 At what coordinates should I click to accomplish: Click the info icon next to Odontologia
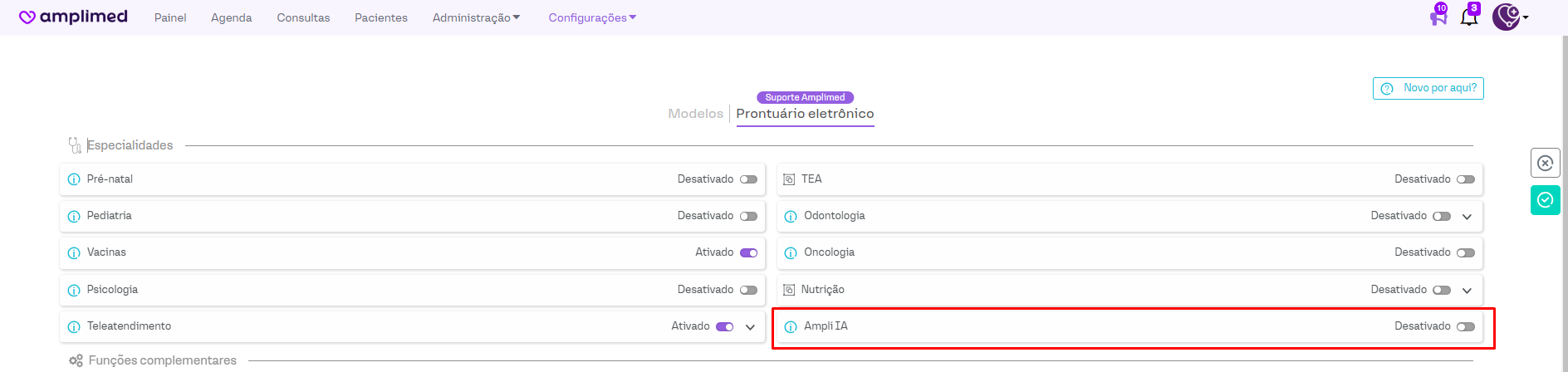pyautogui.click(x=791, y=216)
